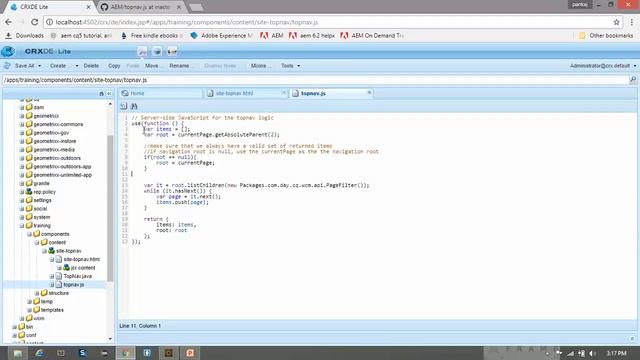
Task: Click the CRXDE node path field
Action: click(315, 80)
